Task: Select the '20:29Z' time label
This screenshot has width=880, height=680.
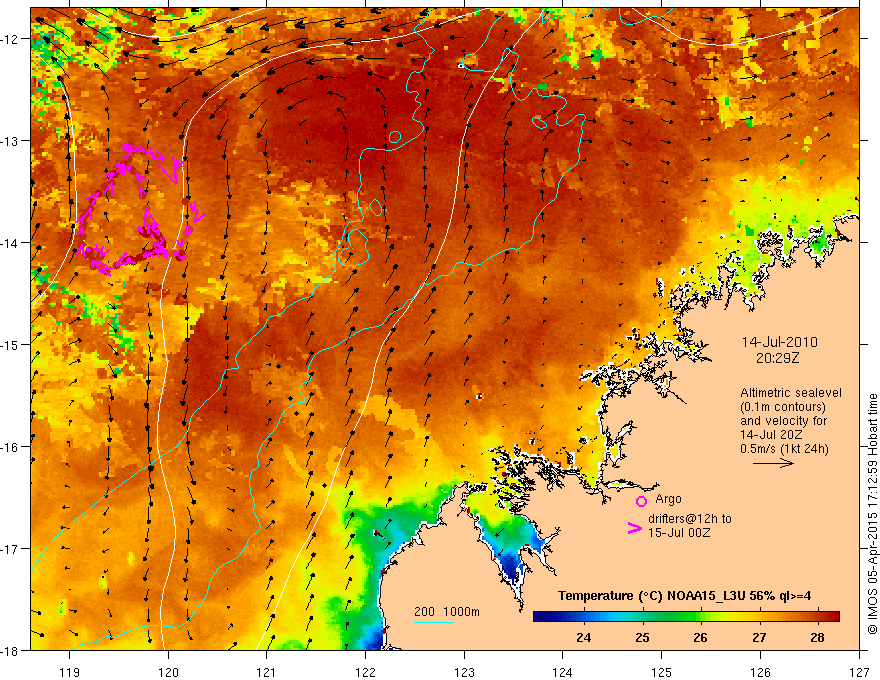Action: 777,357
